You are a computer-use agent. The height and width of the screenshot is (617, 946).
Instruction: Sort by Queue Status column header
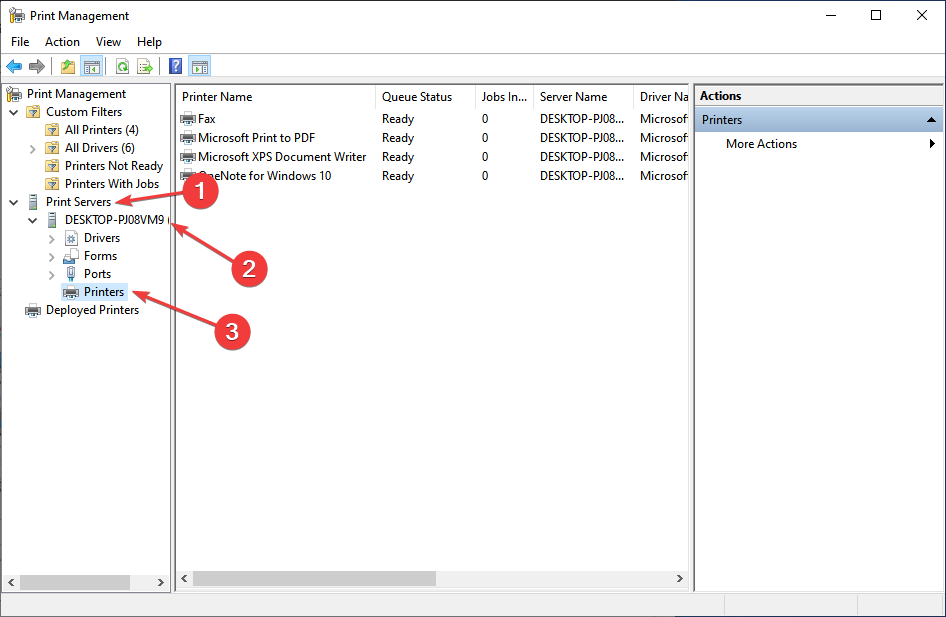click(x=425, y=97)
